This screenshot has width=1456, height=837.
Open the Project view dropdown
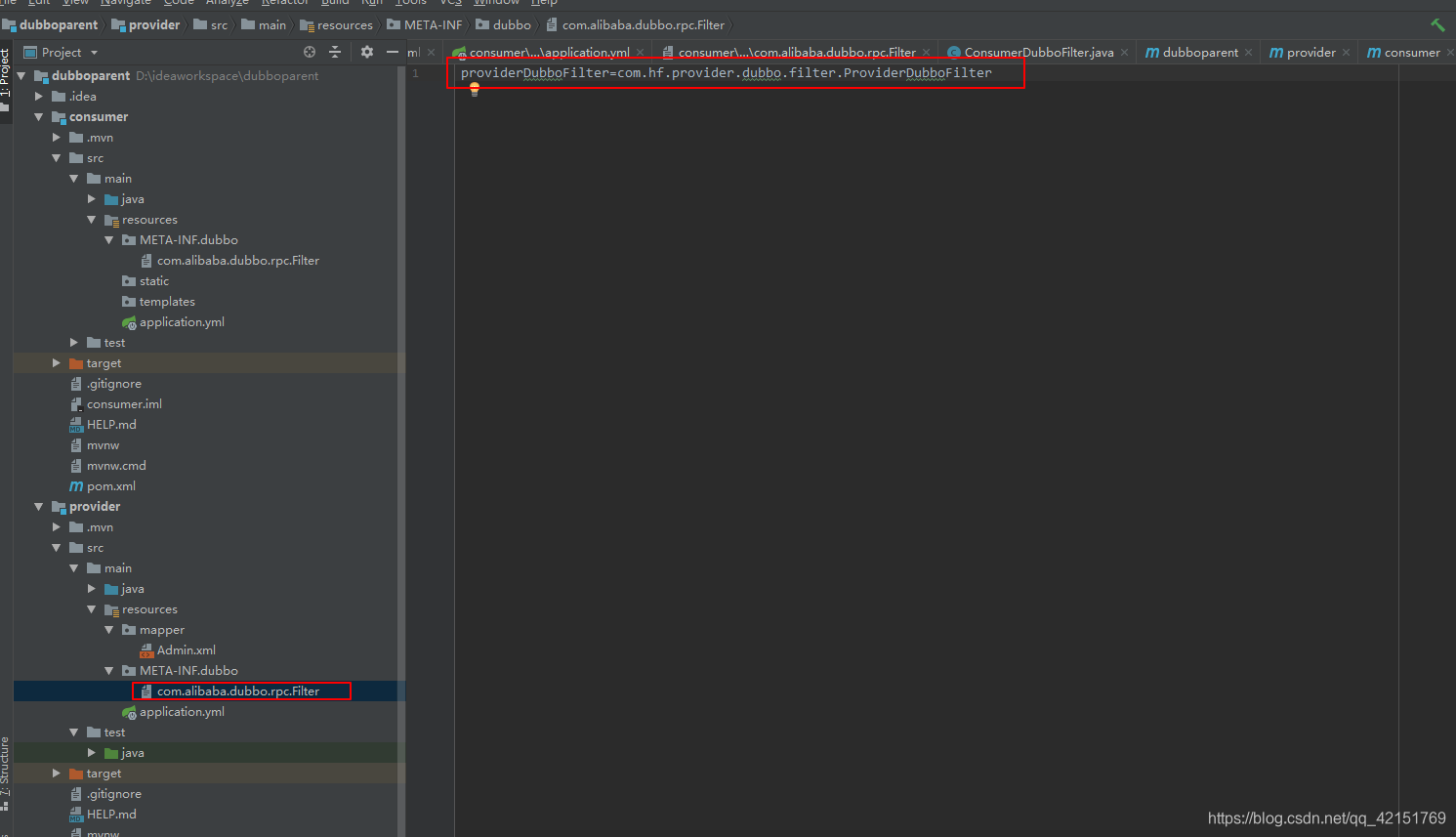click(x=62, y=52)
